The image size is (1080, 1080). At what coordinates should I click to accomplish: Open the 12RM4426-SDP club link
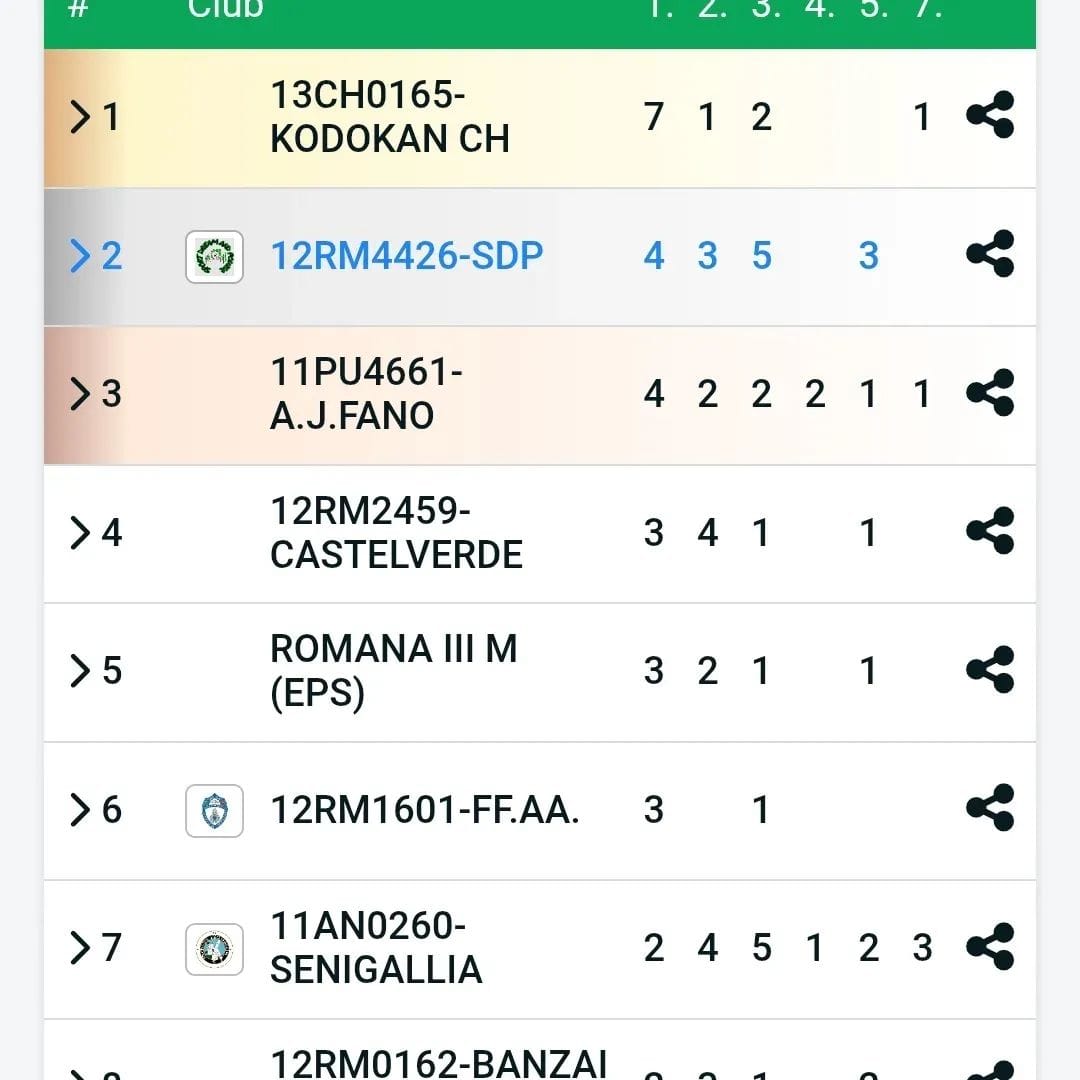point(406,255)
